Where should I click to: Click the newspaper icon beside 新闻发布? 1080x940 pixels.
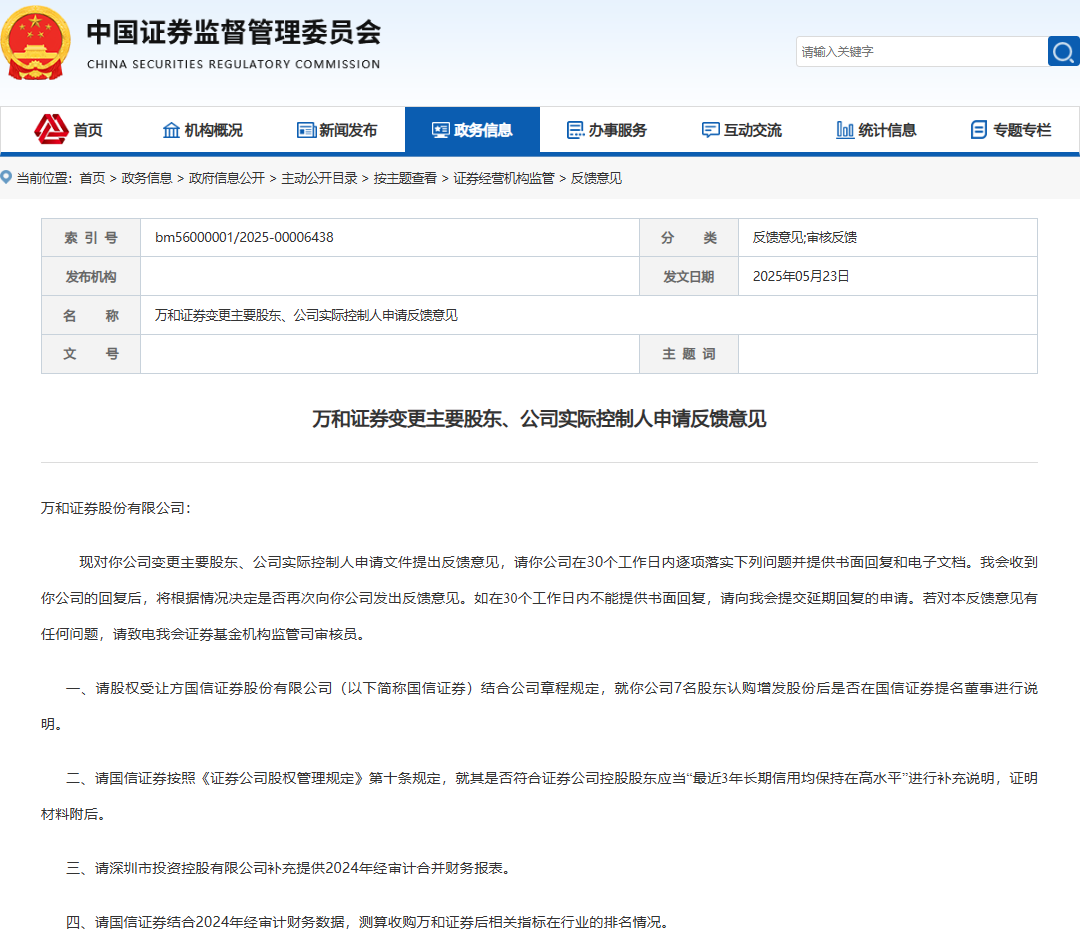pos(306,130)
